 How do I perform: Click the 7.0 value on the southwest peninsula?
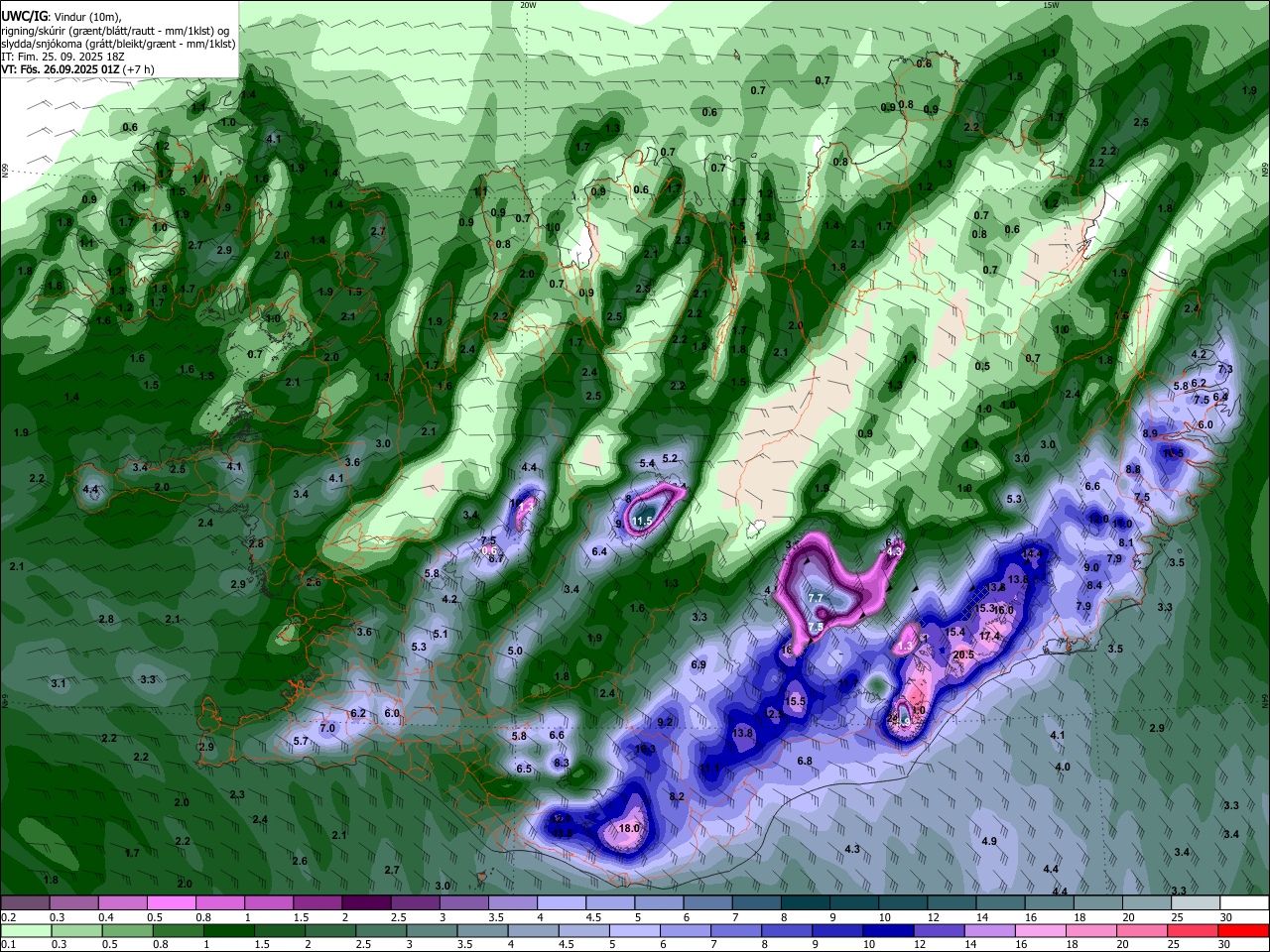[x=327, y=728]
